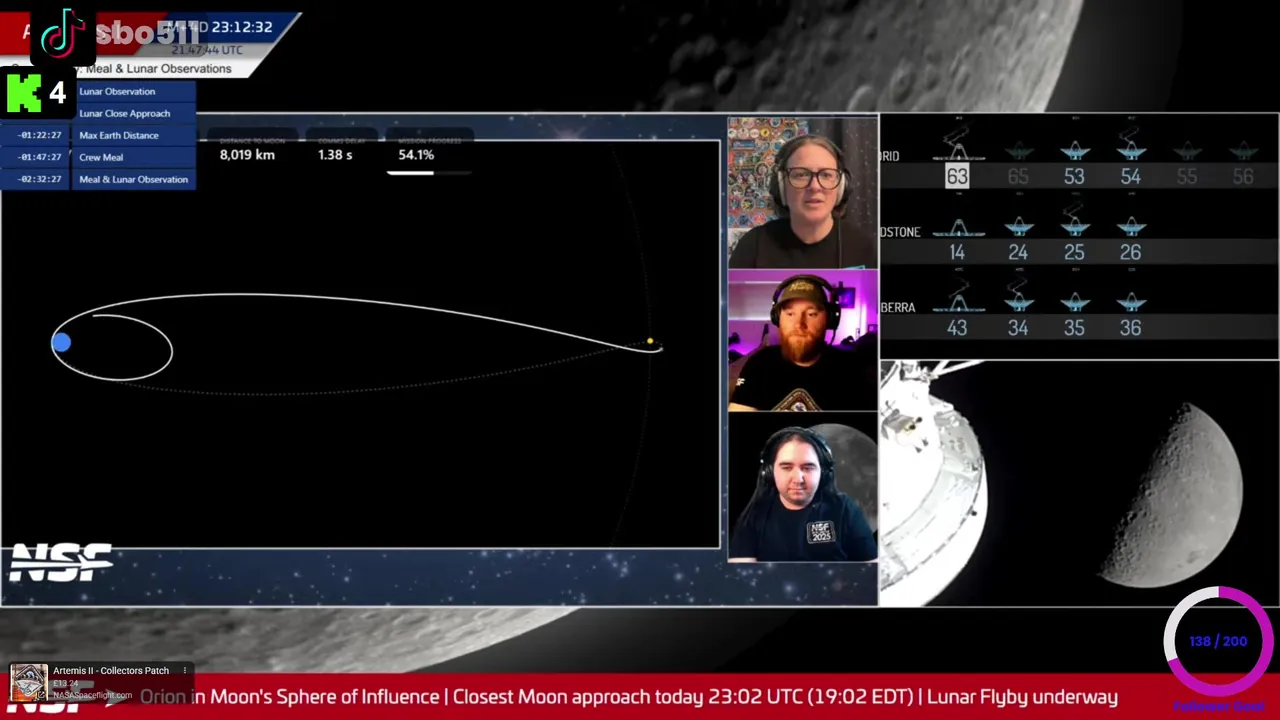Screen dimensions: 1280x720
Task: Click the Goldstone station label
Action: (x=900, y=232)
